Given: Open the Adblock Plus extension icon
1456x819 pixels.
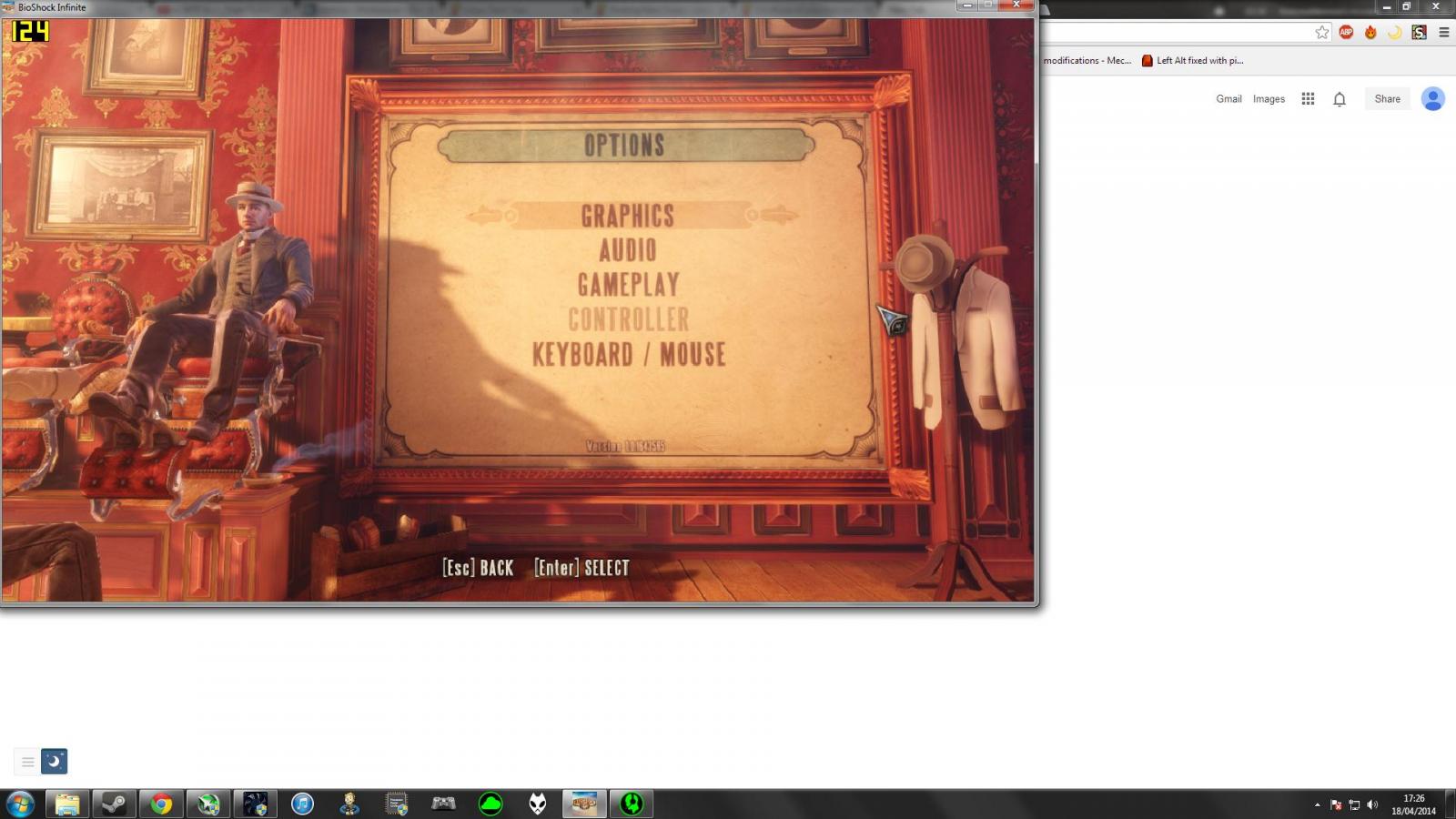Looking at the screenshot, I should (1346, 32).
